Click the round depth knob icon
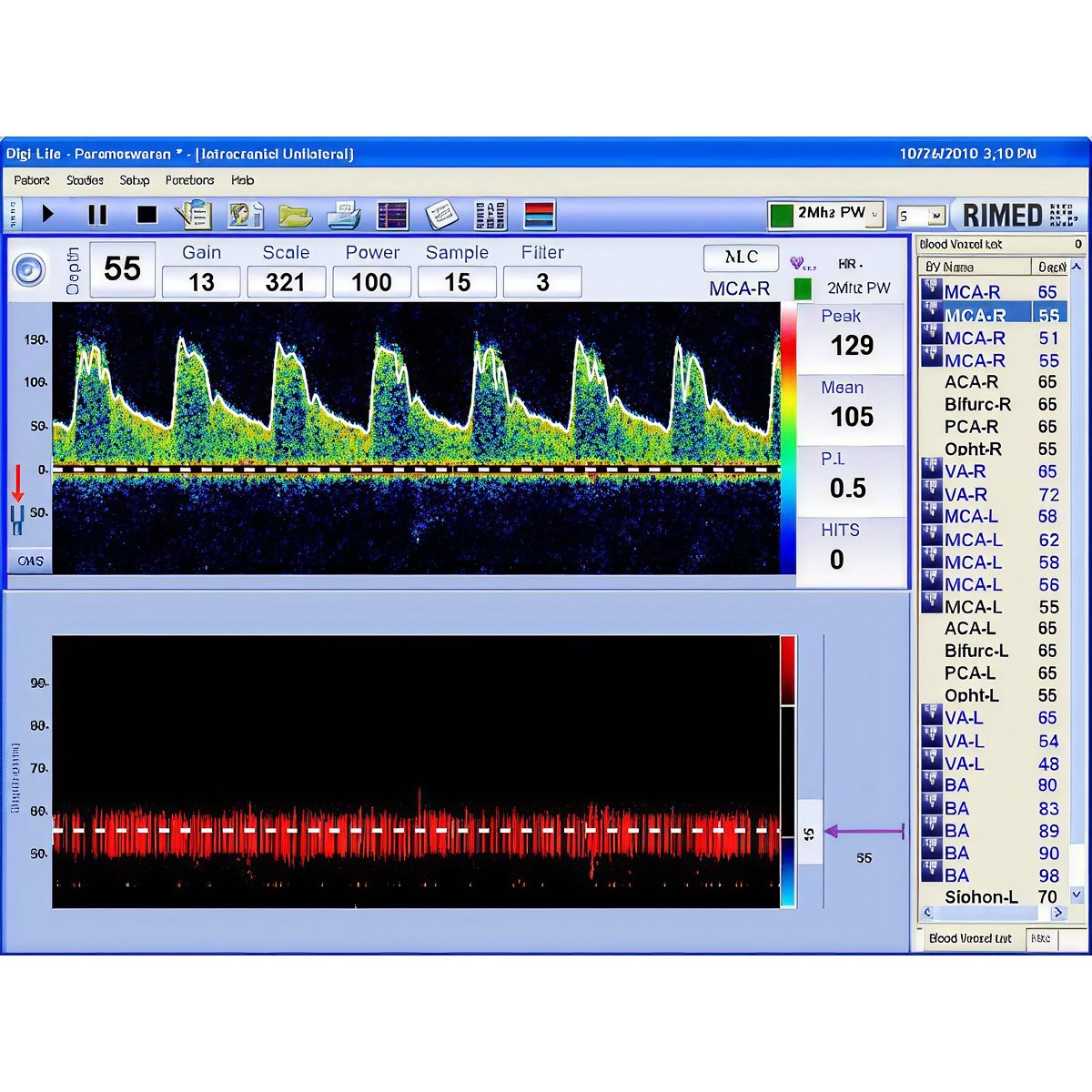The height and width of the screenshot is (1092, 1092). (29, 270)
